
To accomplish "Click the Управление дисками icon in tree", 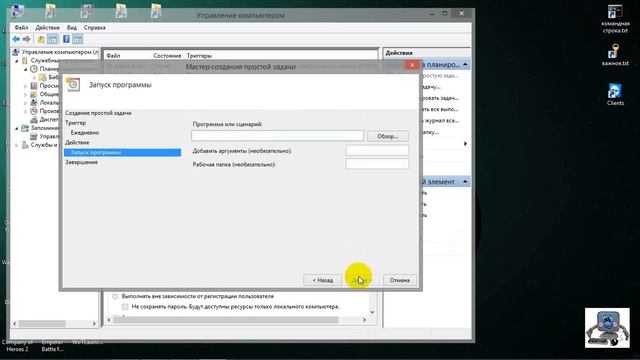I will pyautogui.click(x=34, y=136).
